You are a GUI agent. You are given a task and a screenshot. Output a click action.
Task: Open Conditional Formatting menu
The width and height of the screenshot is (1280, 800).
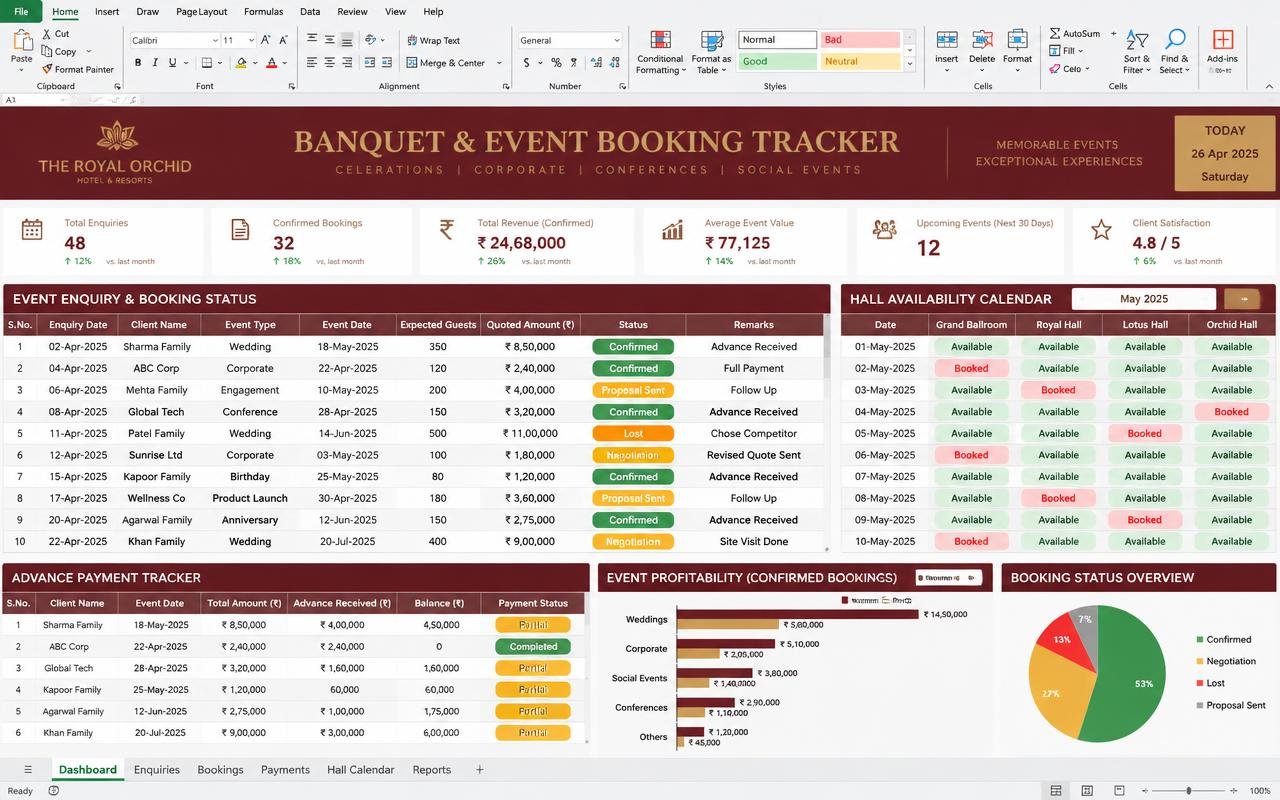(660, 52)
